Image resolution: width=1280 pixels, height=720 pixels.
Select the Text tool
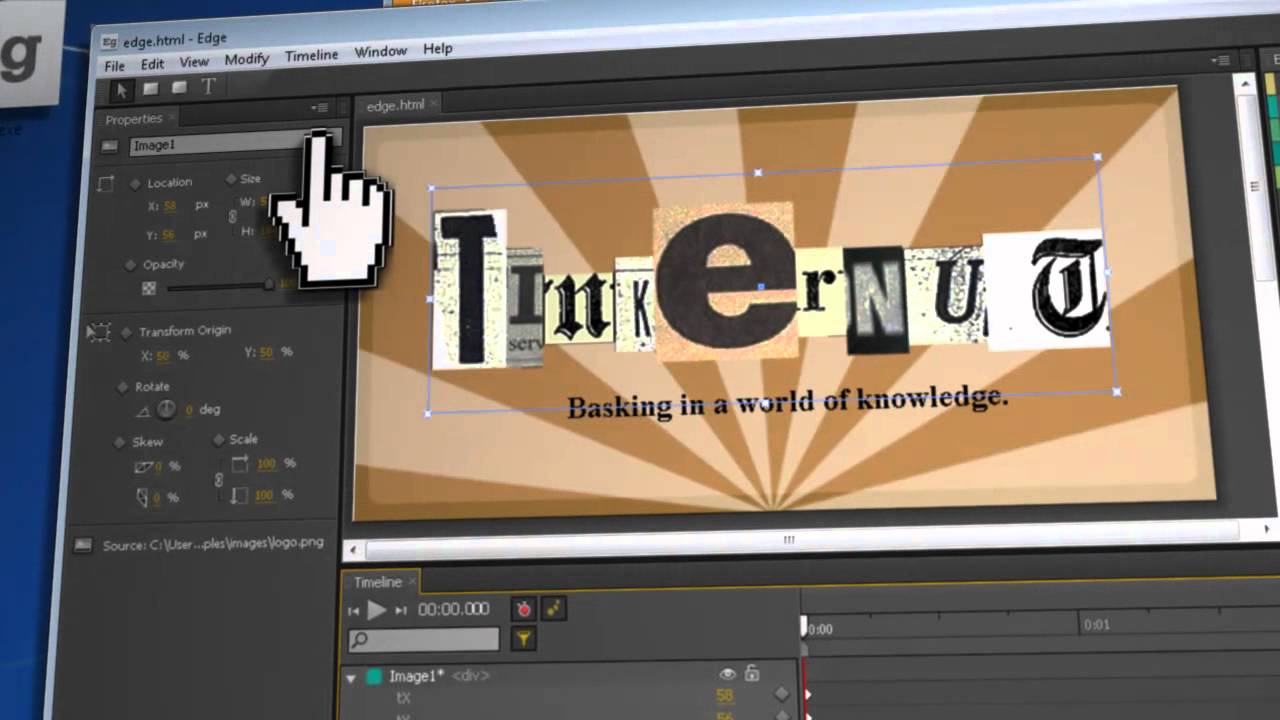(x=208, y=87)
